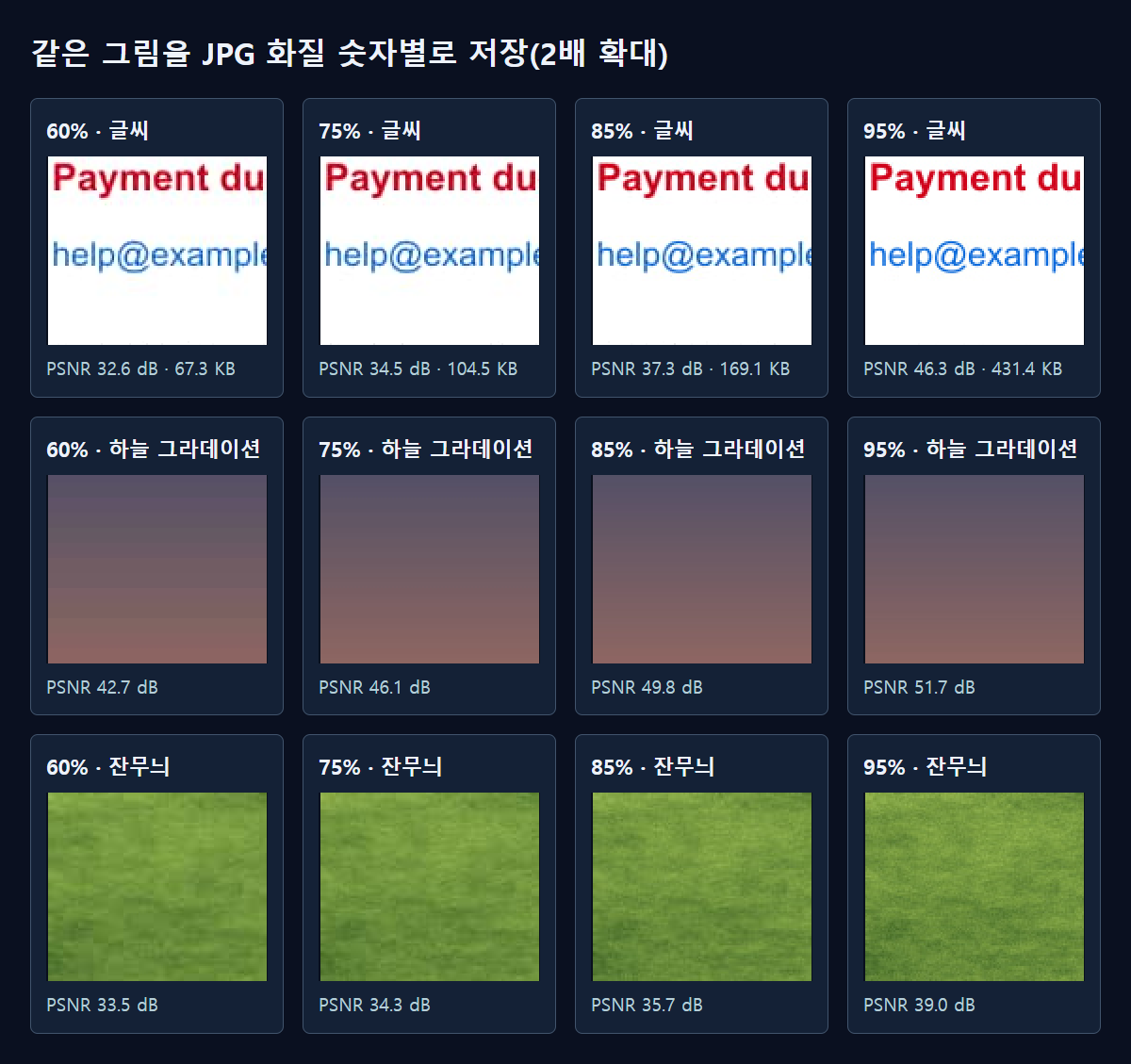Viewport: 1131px width, 1064px height.
Task: Click 'PSNR 37.3 dB · 169.1 KB' caption
Action: [691, 369]
